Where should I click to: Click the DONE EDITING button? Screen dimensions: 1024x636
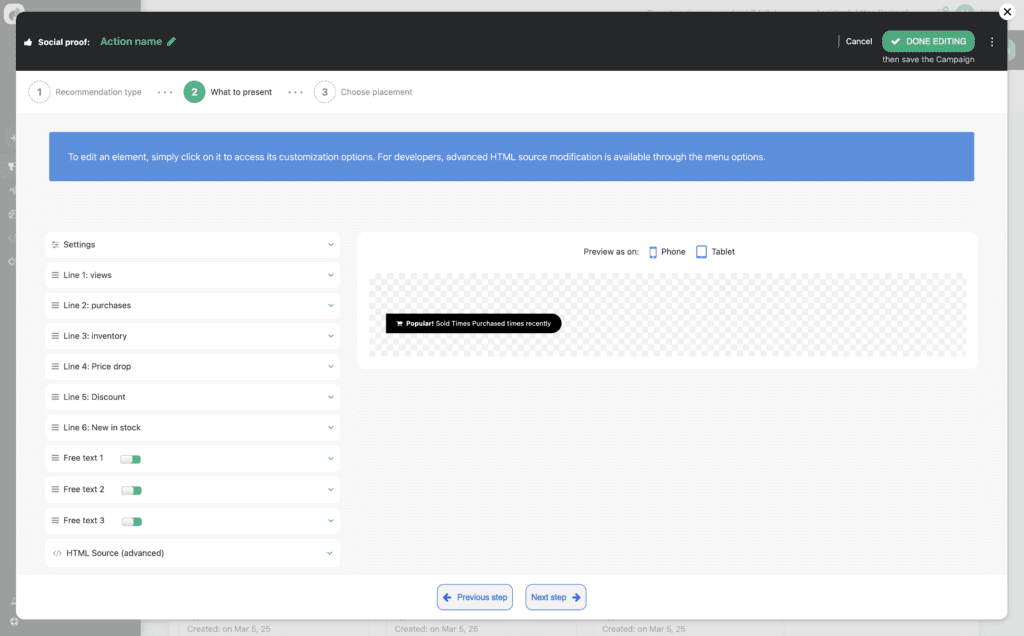pyautogui.click(x=928, y=41)
